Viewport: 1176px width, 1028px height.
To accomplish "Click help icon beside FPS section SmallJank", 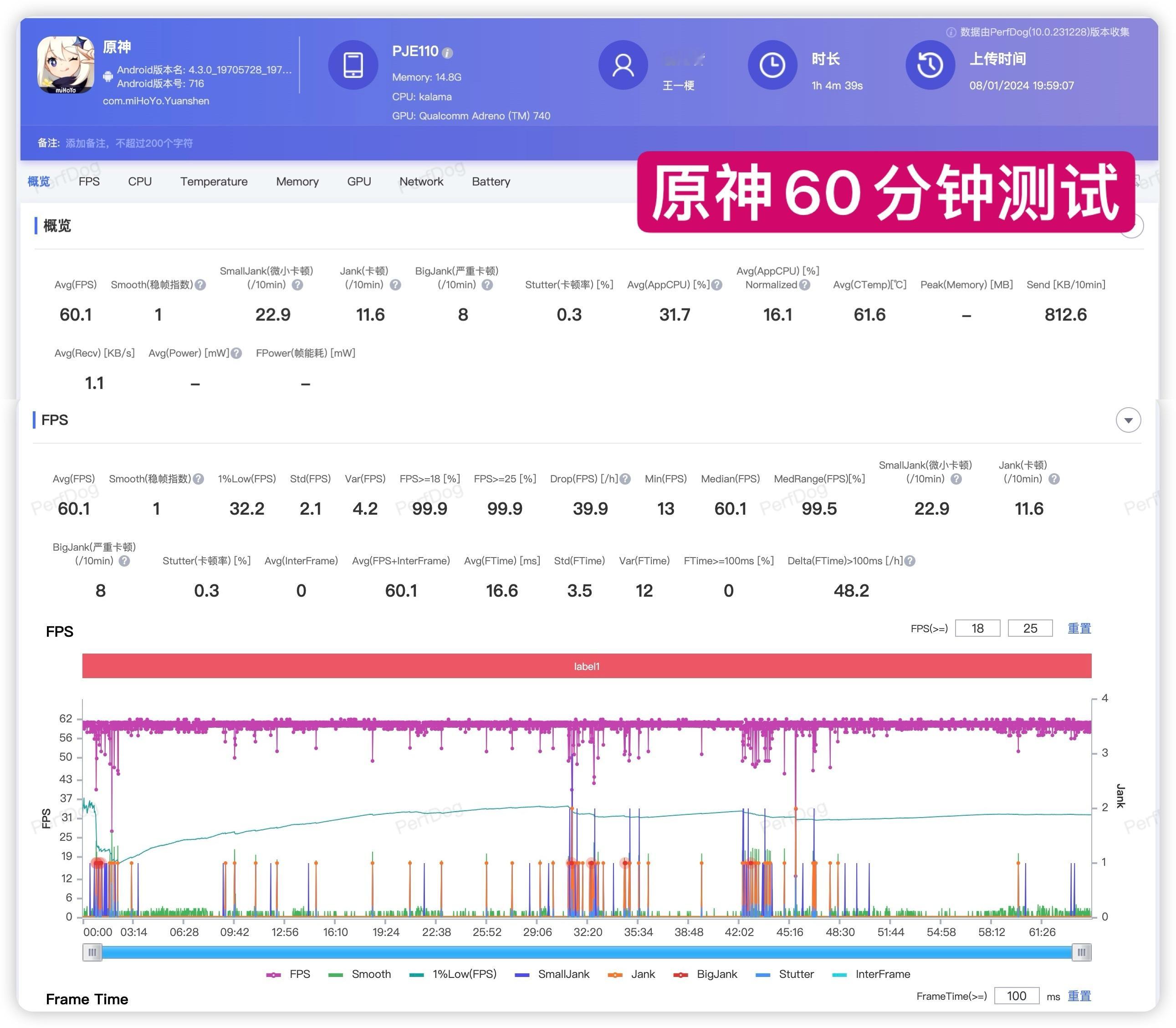I will pyautogui.click(x=956, y=479).
